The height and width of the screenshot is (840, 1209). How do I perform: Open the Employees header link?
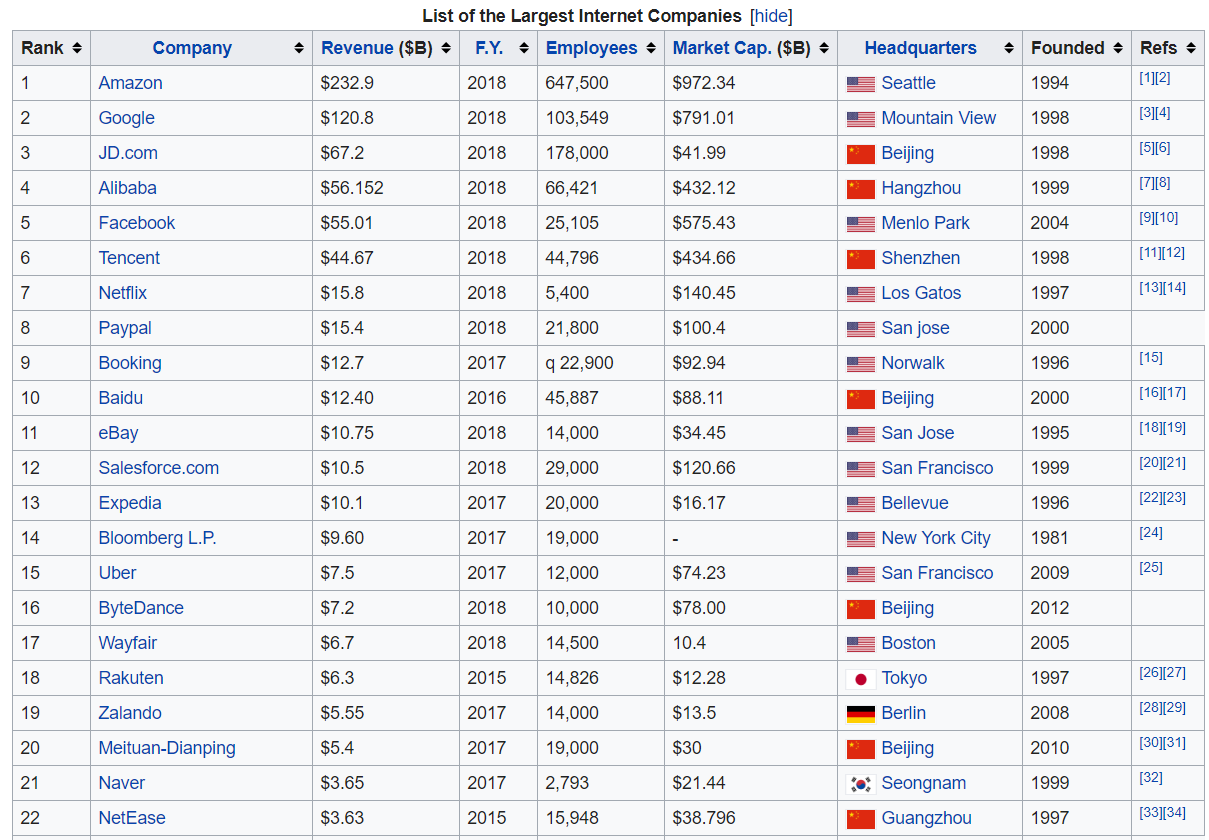pyautogui.click(x=591, y=48)
